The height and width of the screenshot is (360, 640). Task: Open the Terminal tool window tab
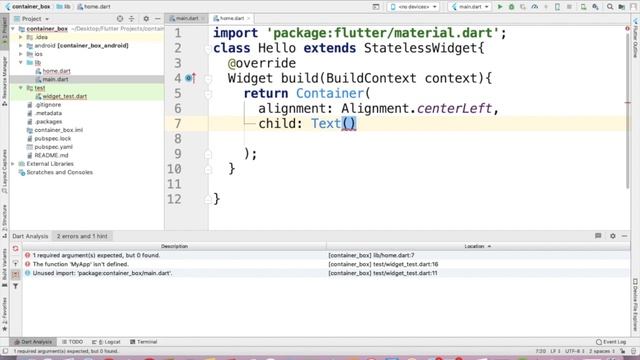(x=144, y=342)
